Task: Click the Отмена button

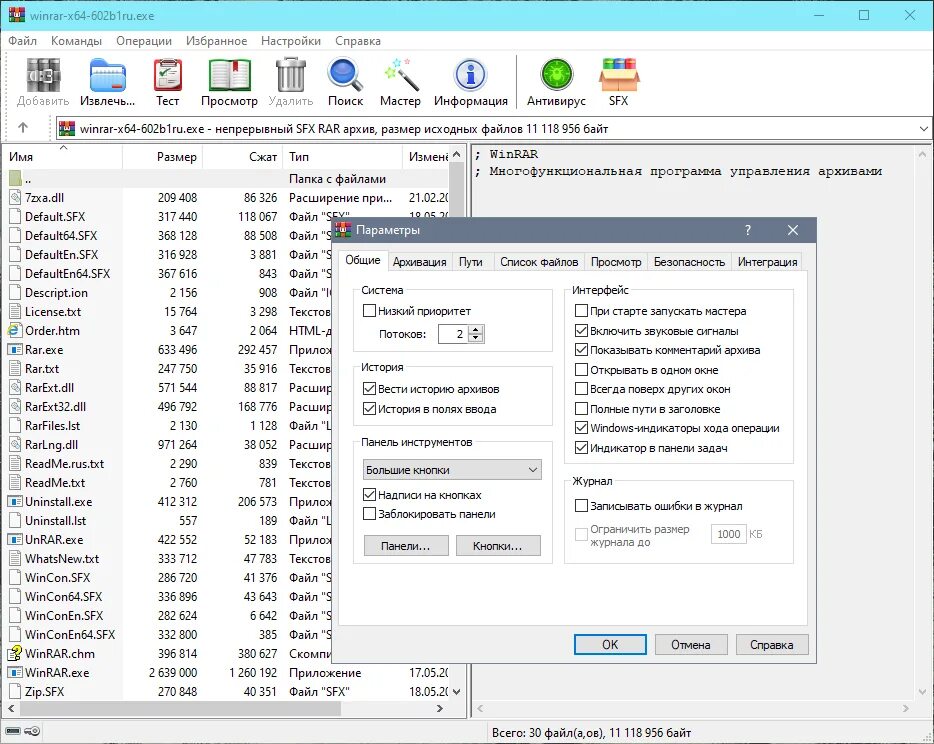Action: tap(691, 645)
